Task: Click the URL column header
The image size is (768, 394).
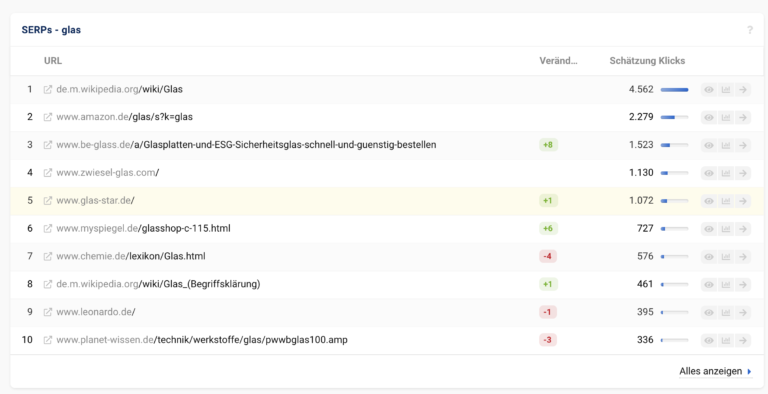Action: click(53, 61)
